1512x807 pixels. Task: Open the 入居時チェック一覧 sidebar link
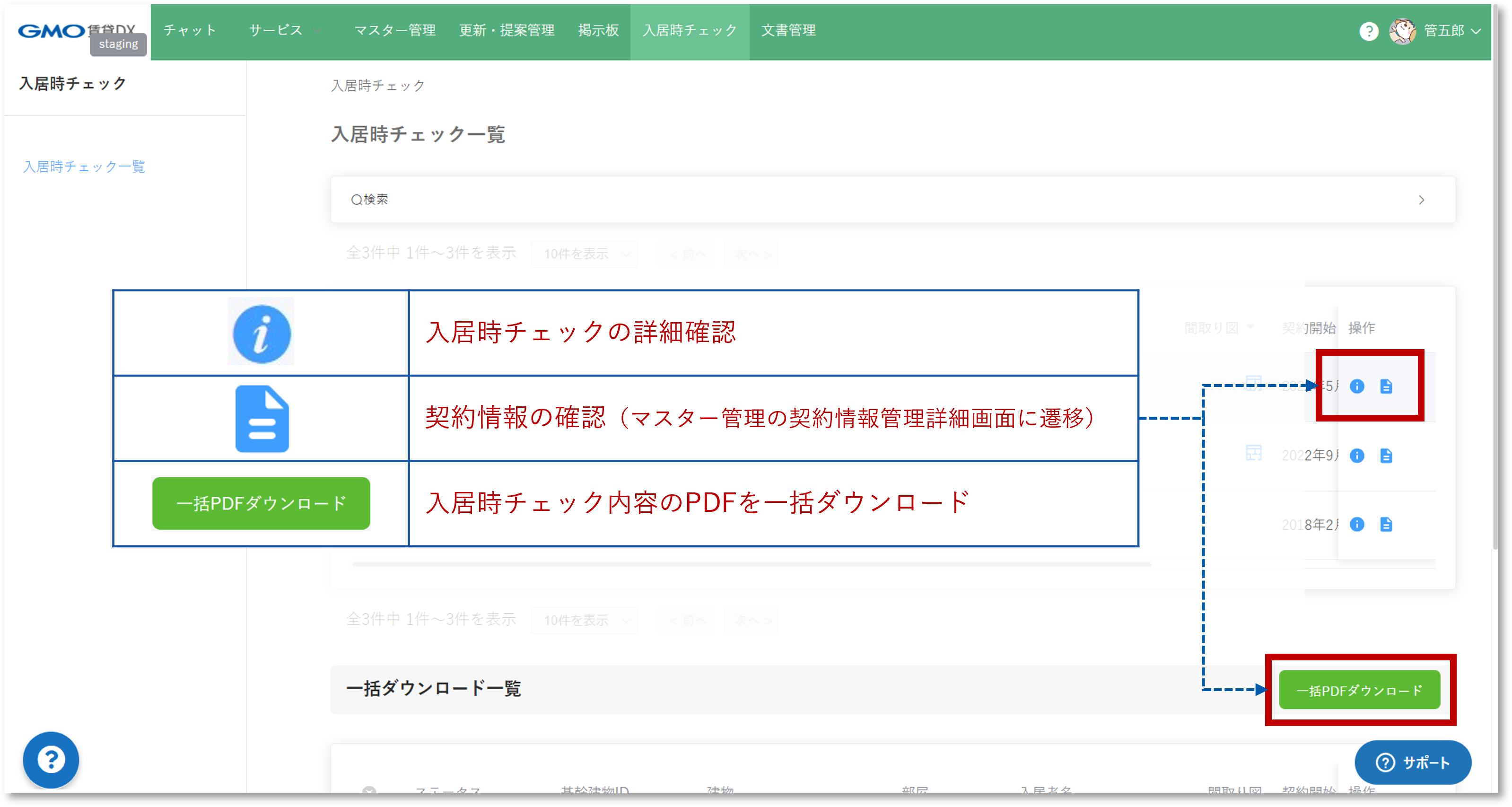(x=84, y=167)
